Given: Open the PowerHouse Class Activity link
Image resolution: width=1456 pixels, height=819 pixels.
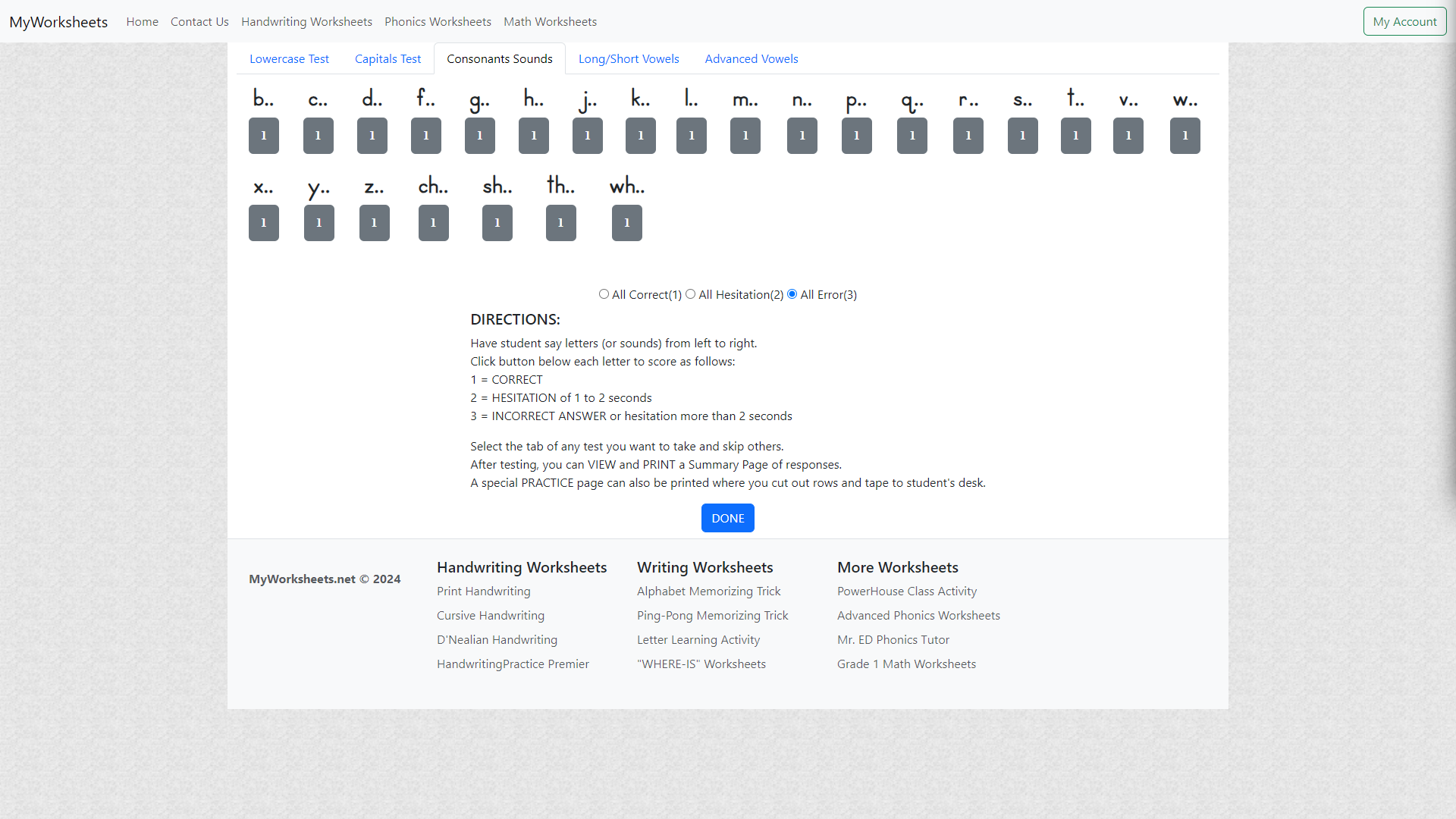Looking at the screenshot, I should coord(907,591).
